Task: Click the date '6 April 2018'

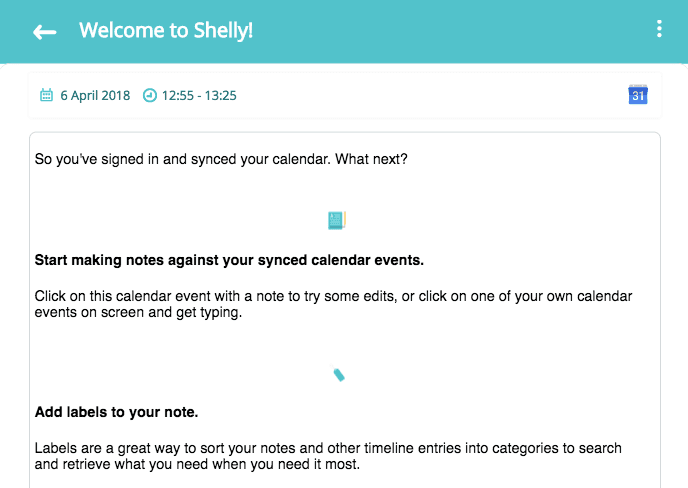Action: (95, 95)
